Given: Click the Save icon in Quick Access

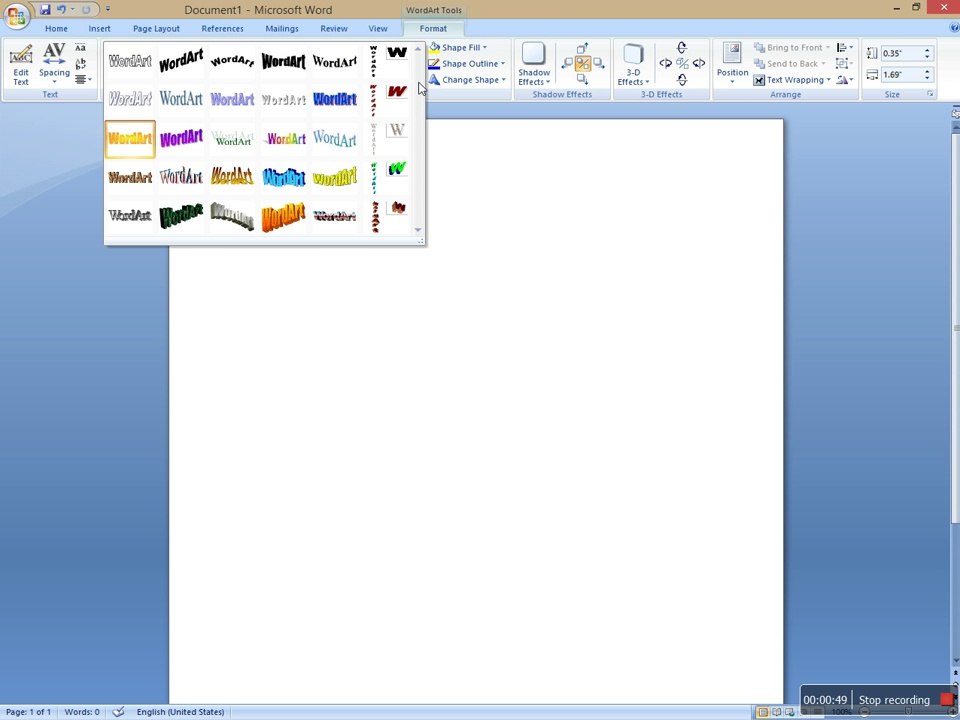Looking at the screenshot, I should click(45, 10).
